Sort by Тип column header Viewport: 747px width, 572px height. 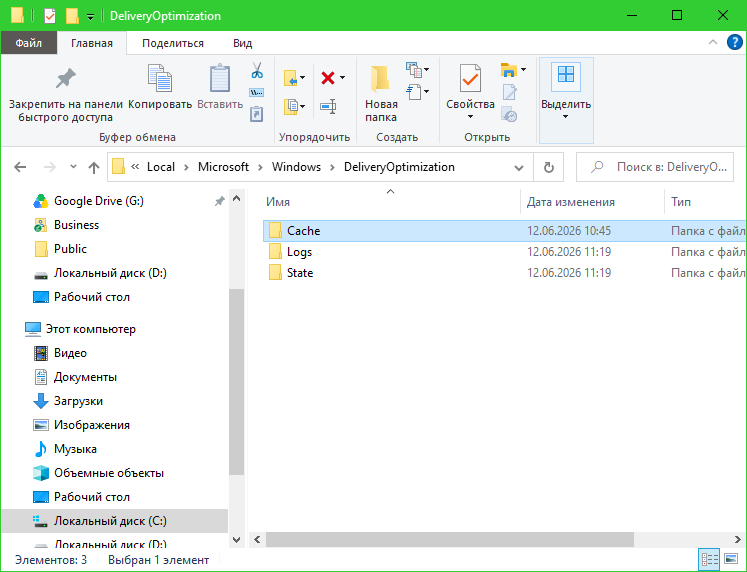[681, 202]
